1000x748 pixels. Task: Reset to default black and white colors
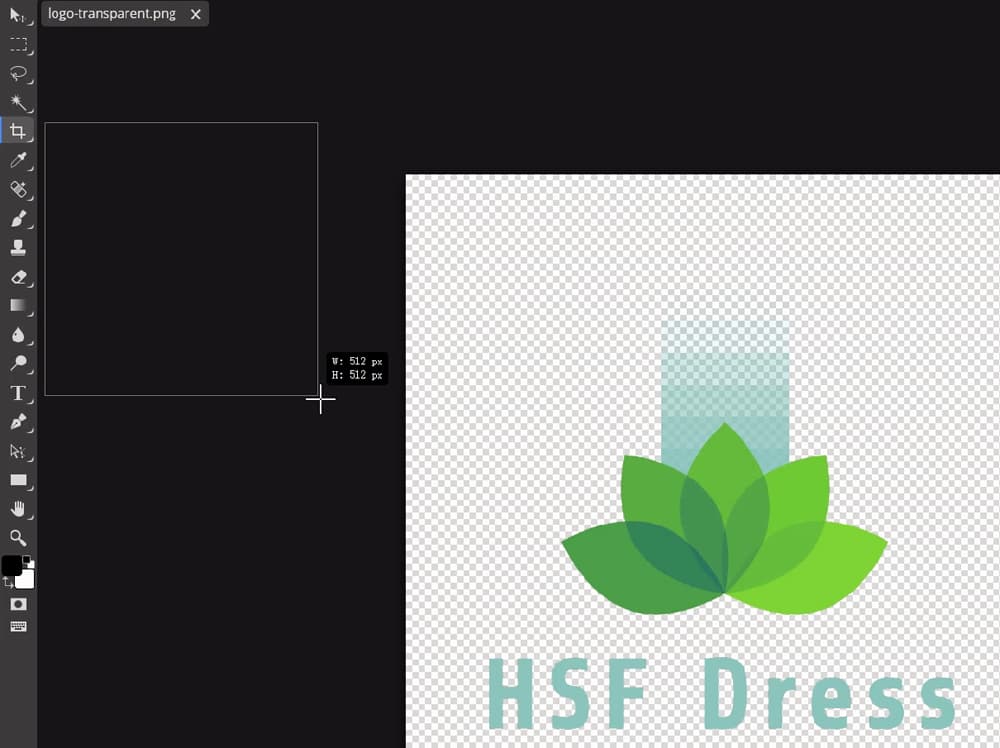tap(28, 561)
